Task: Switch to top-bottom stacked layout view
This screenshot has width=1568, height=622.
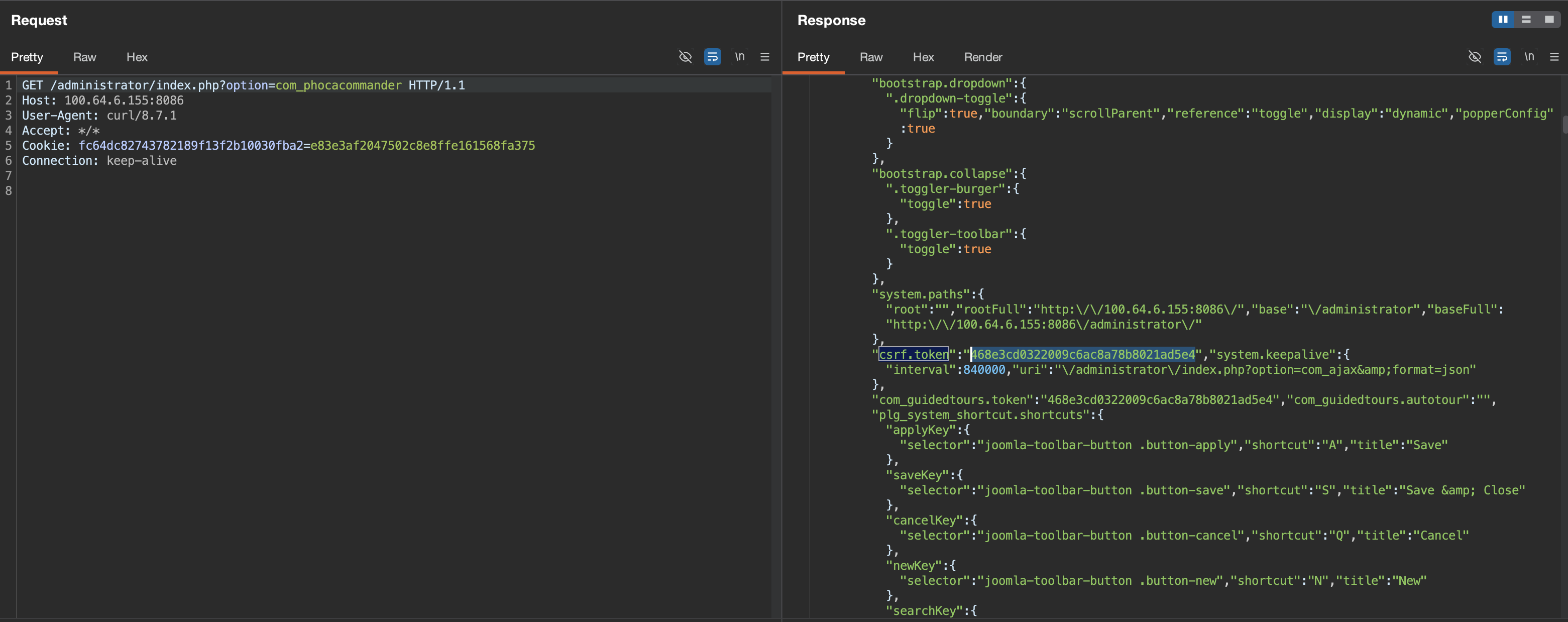Action: [1526, 20]
